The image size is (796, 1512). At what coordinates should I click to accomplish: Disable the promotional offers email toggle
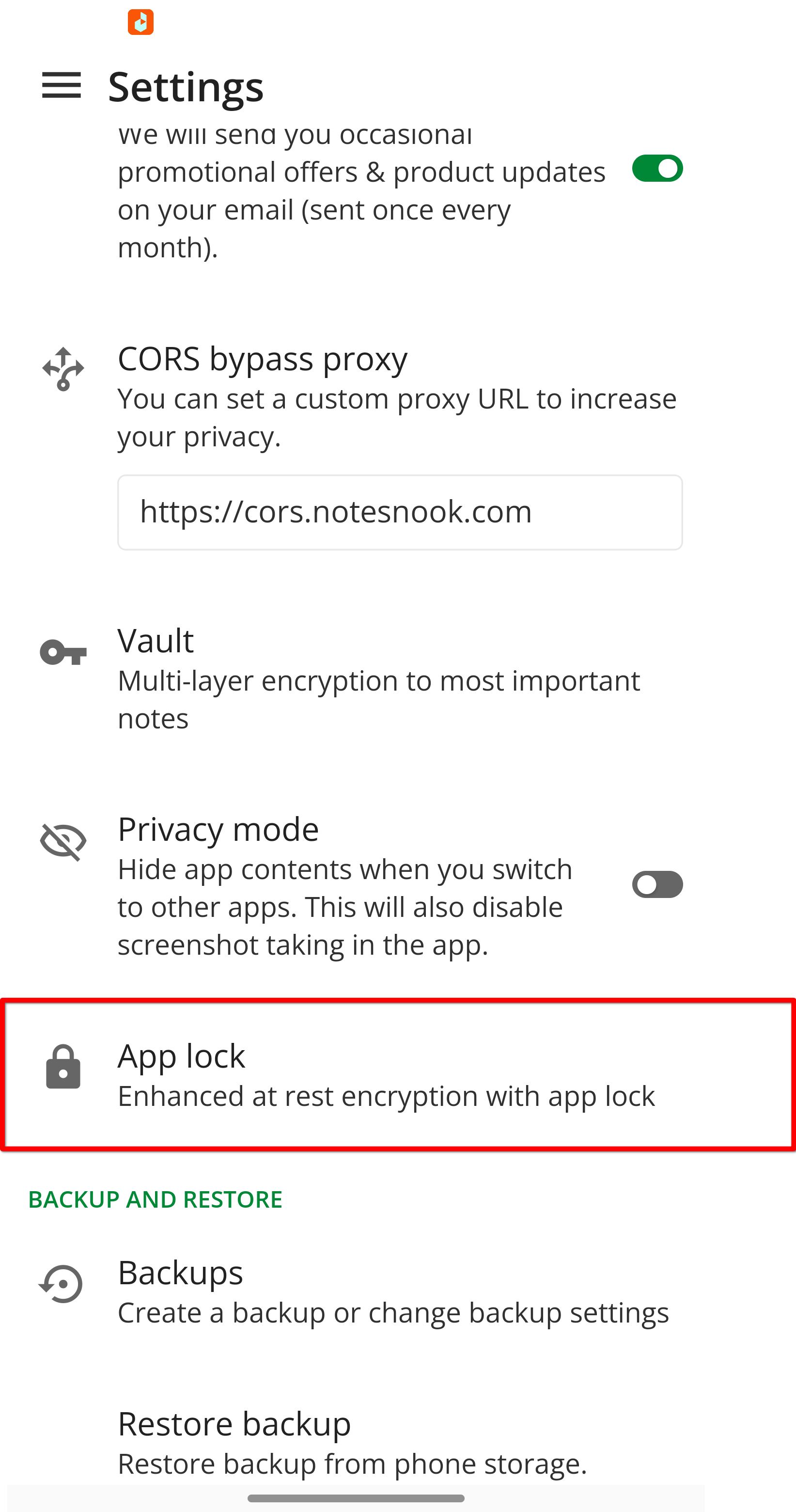pos(657,169)
